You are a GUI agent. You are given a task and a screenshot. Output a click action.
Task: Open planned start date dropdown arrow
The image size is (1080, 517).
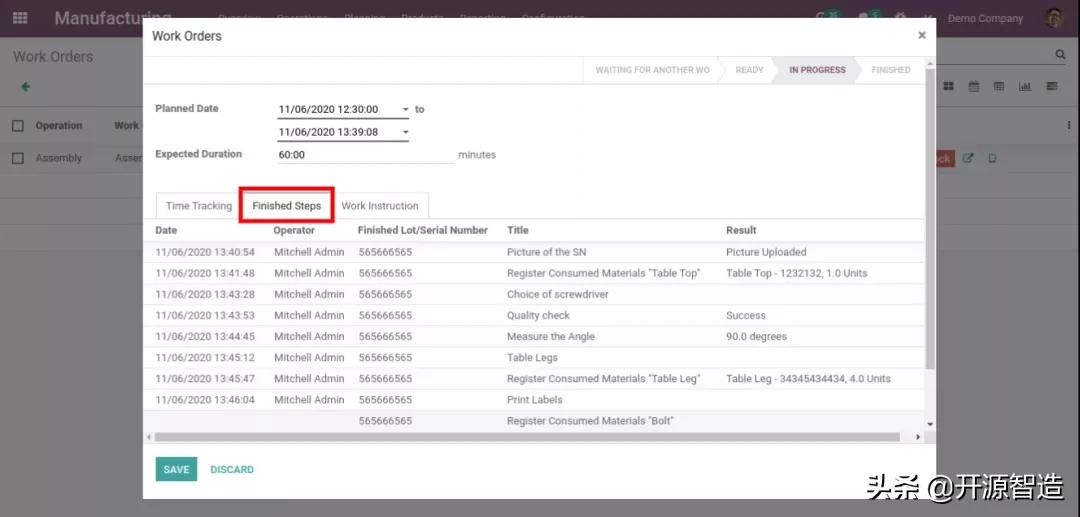coord(405,109)
